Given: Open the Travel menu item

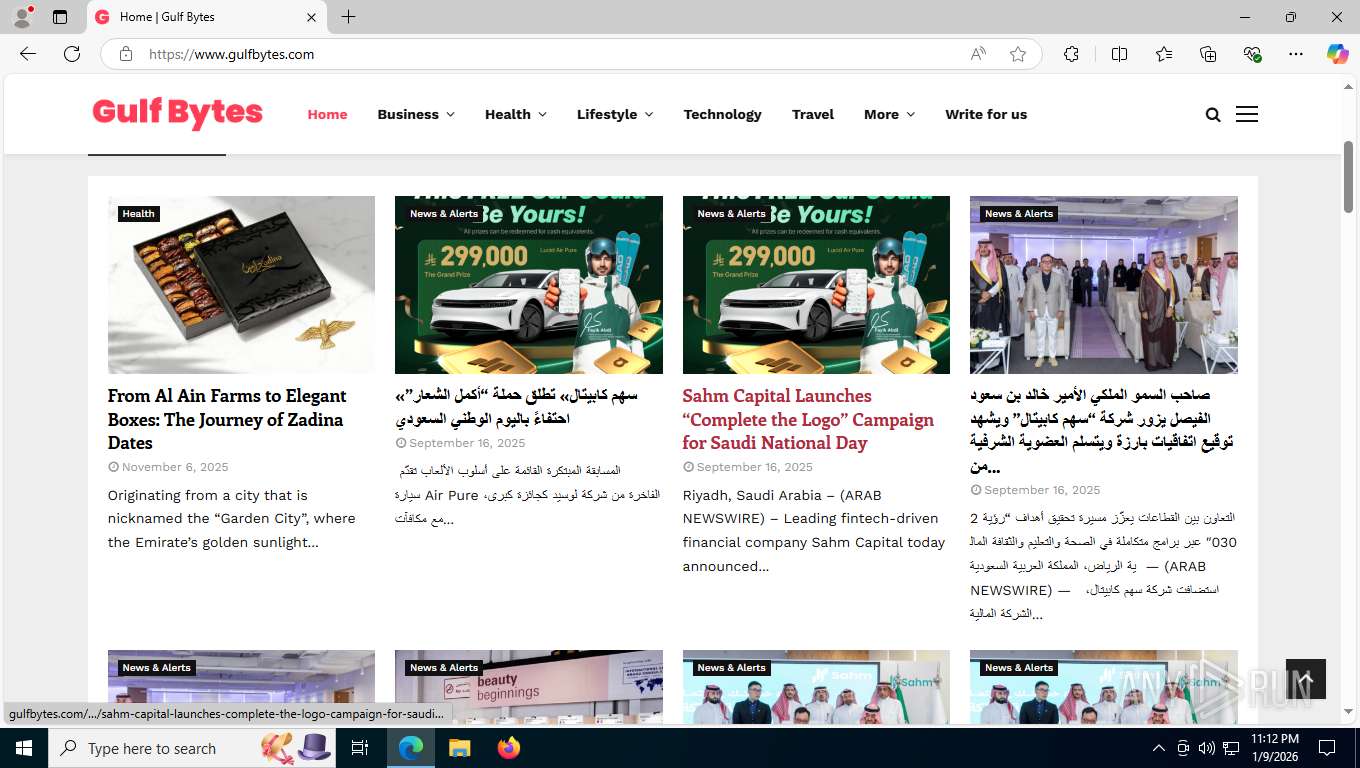Looking at the screenshot, I should [x=813, y=114].
